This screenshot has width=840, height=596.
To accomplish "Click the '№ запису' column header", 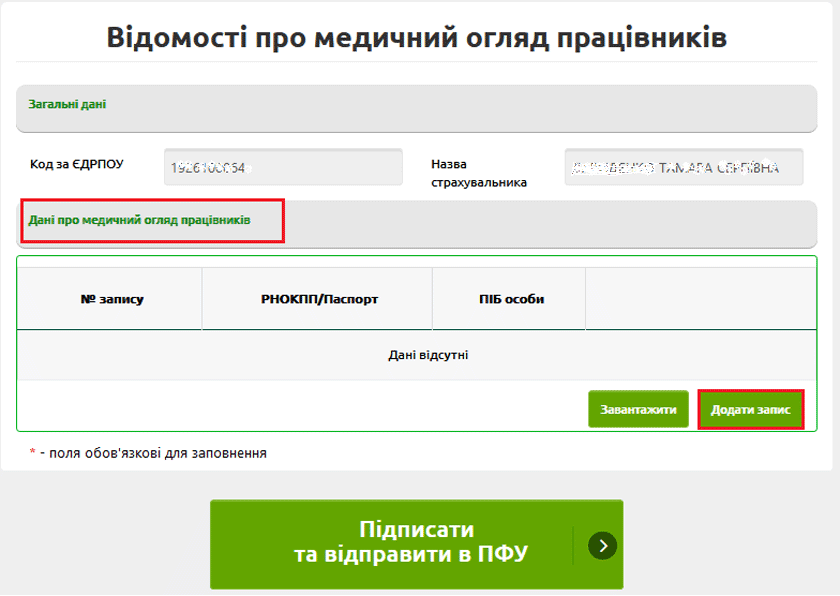I will [x=111, y=299].
